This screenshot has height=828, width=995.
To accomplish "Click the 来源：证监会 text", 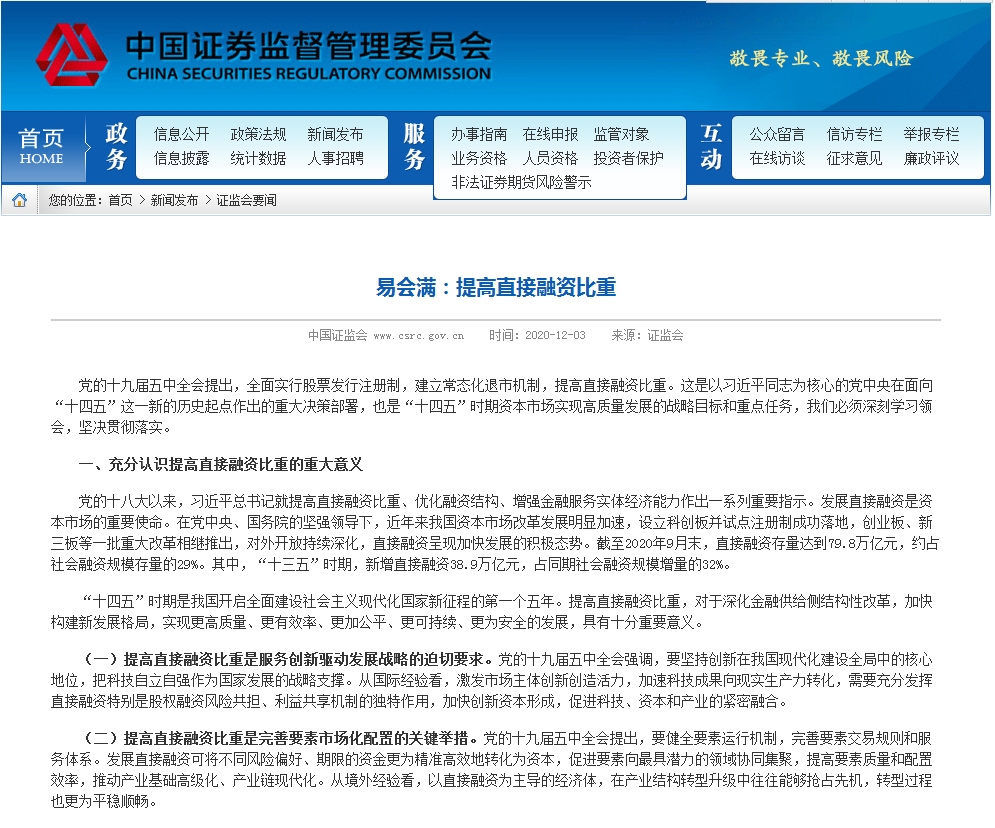I will pyautogui.click(x=647, y=335).
